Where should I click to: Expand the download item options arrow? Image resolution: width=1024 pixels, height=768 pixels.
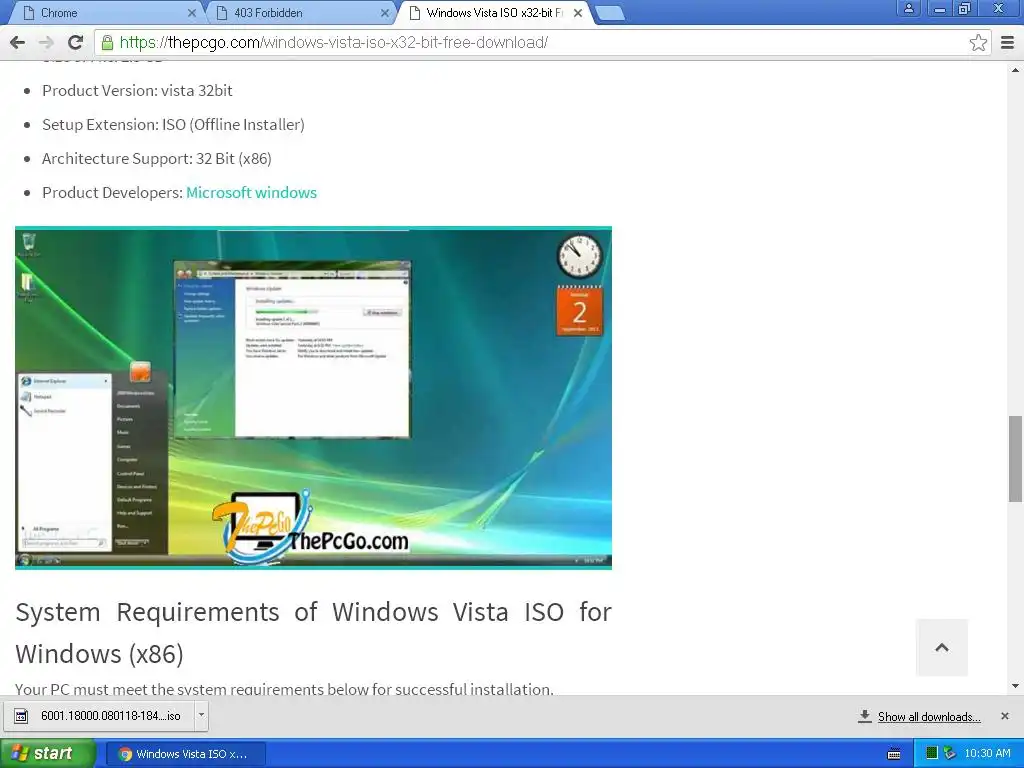click(x=201, y=715)
